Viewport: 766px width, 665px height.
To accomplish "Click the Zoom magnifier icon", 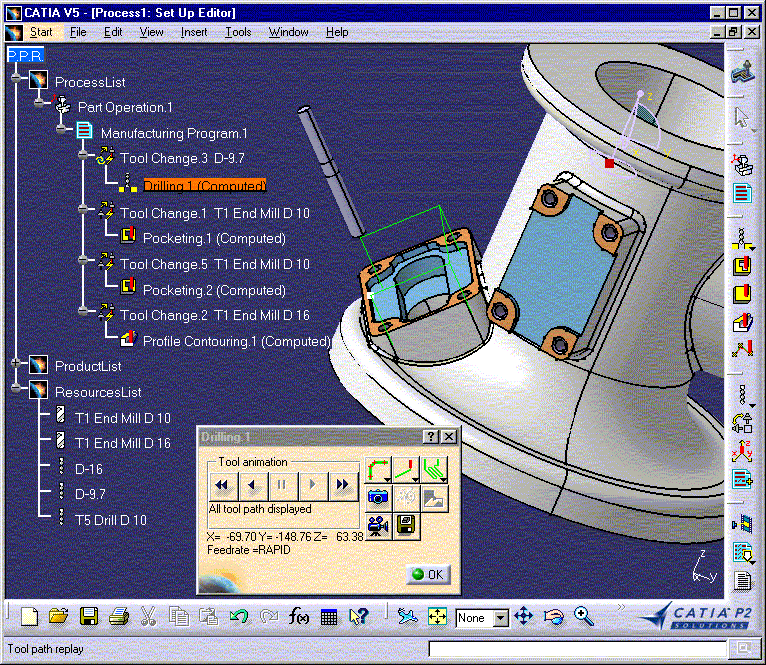I will (584, 617).
